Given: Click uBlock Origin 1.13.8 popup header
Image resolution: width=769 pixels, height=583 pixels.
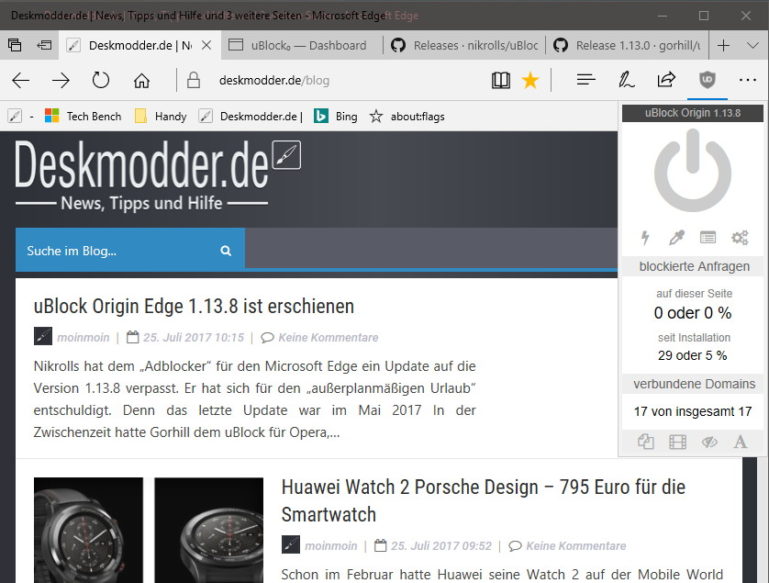Looking at the screenshot, I should coord(692,113).
